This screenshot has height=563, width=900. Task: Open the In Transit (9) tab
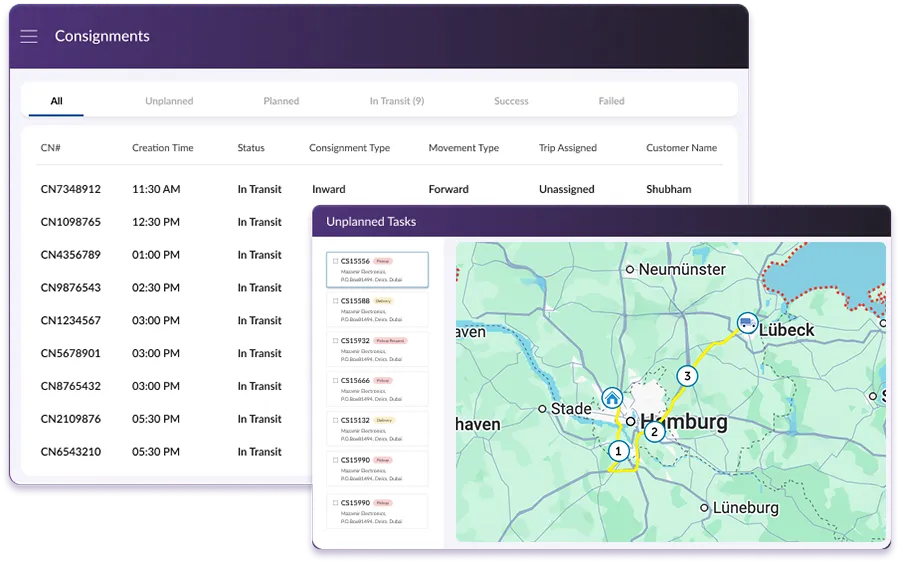(x=397, y=101)
